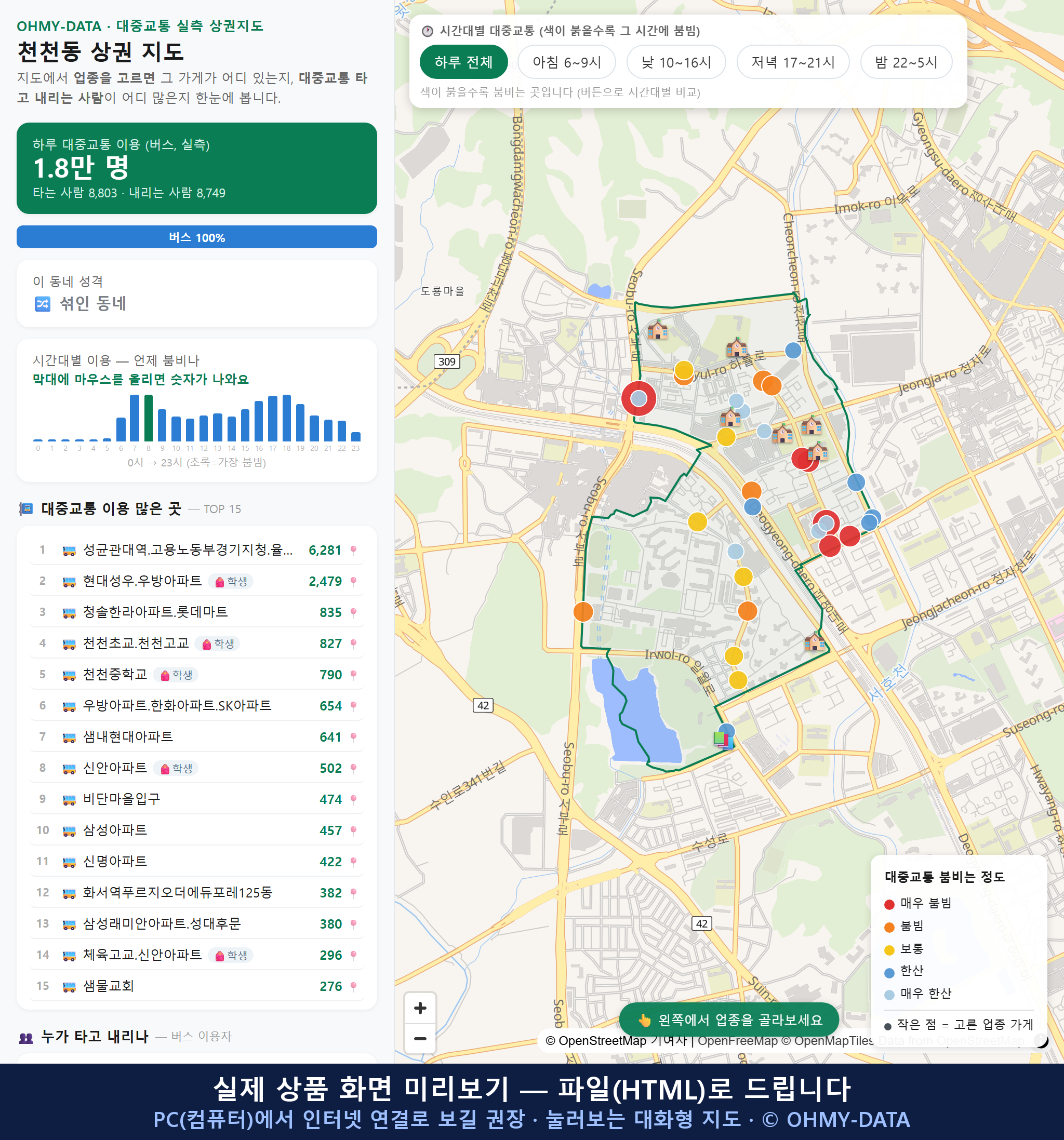Click the map pin icon in the 비단마을입구 row

click(353, 799)
